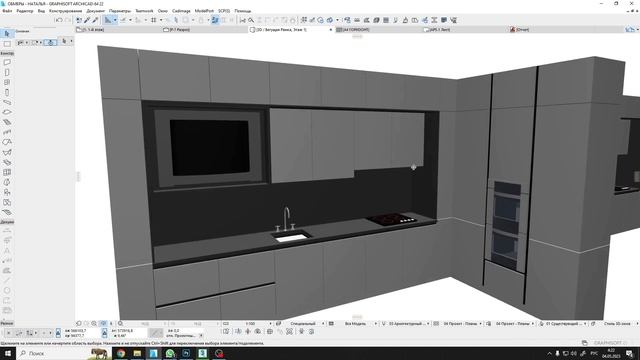Pick up parameters with the eyedropper icon
The width and height of the screenshot is (640, 360).
[87, 20]
